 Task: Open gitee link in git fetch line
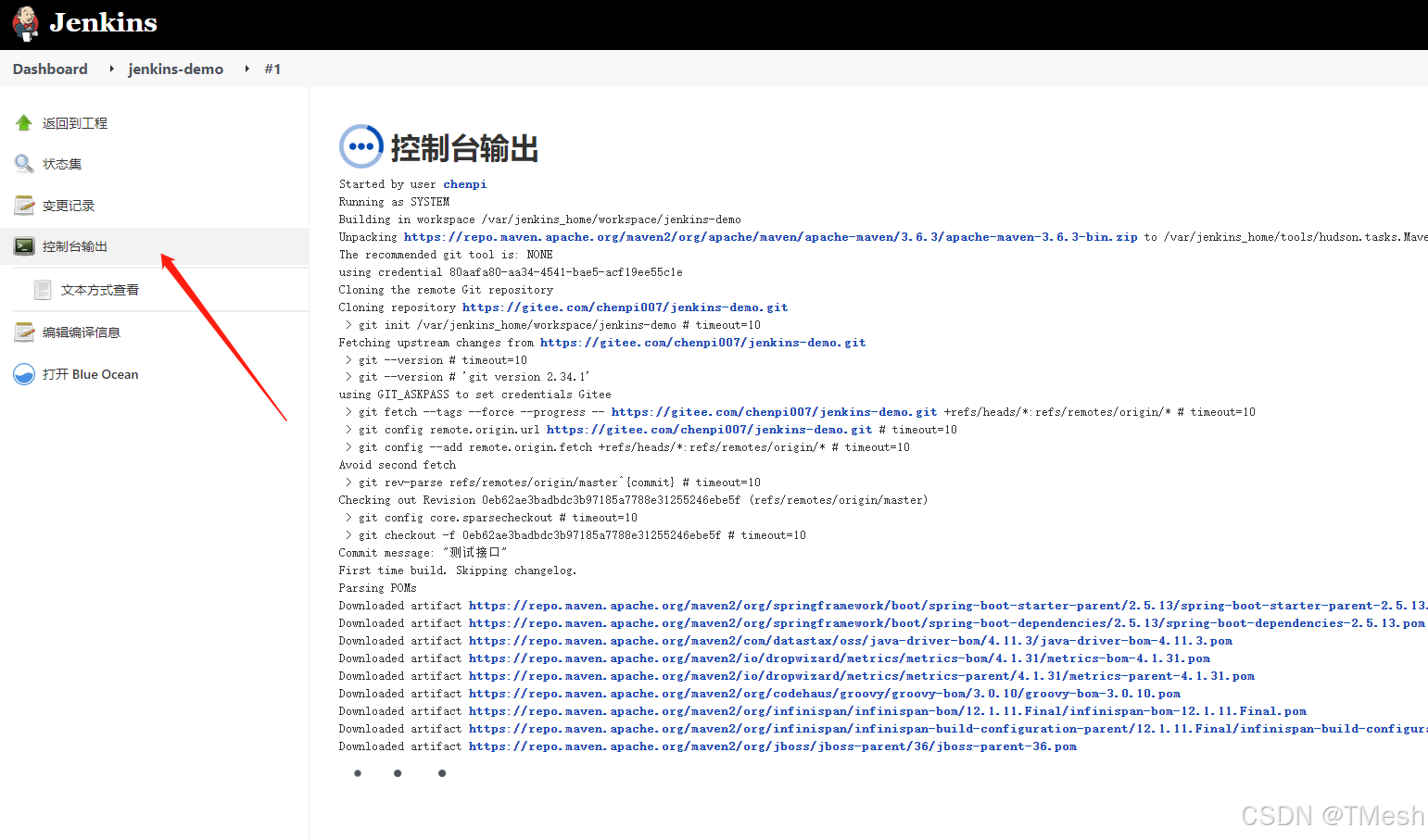coord(774,412)
